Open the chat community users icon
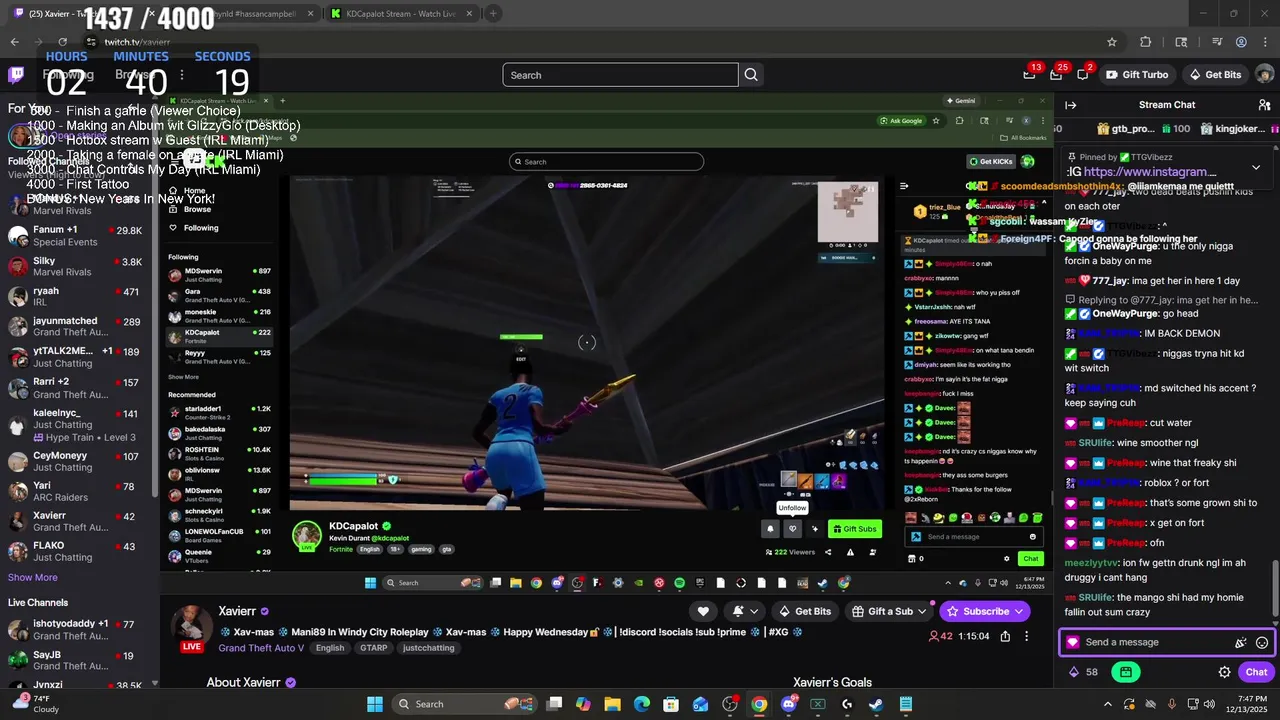The width and height of the screenshot is (1280, 720). point(1264,105)
